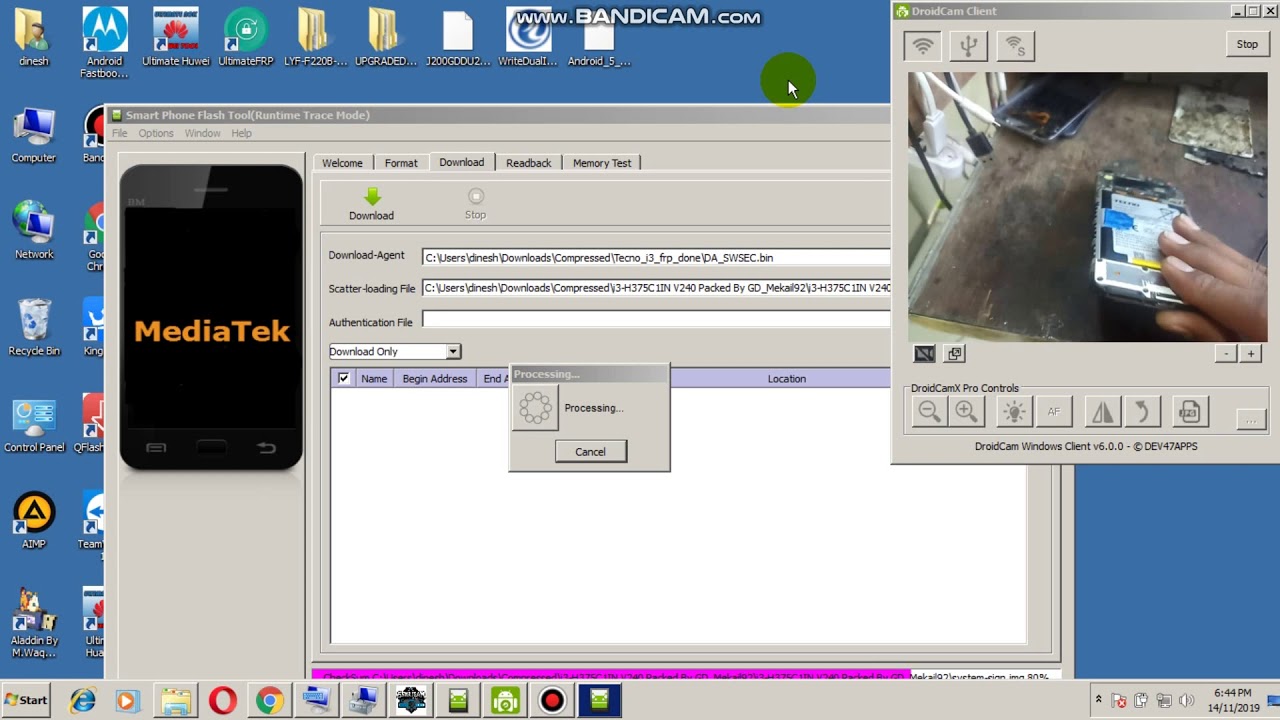Select USB connection mode in DroidCam

(968, 46)
